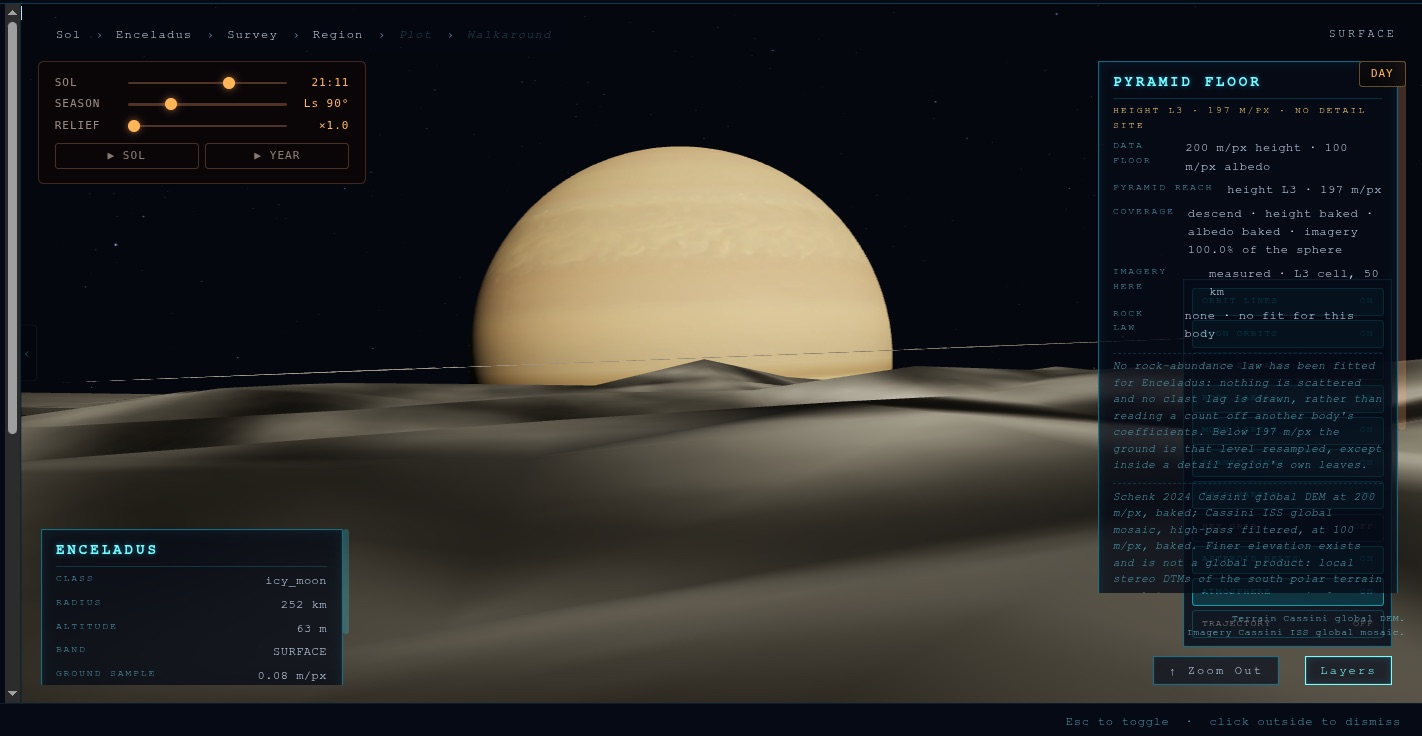
Task: Click the 252 km radius value
Action: click(304, 605)
